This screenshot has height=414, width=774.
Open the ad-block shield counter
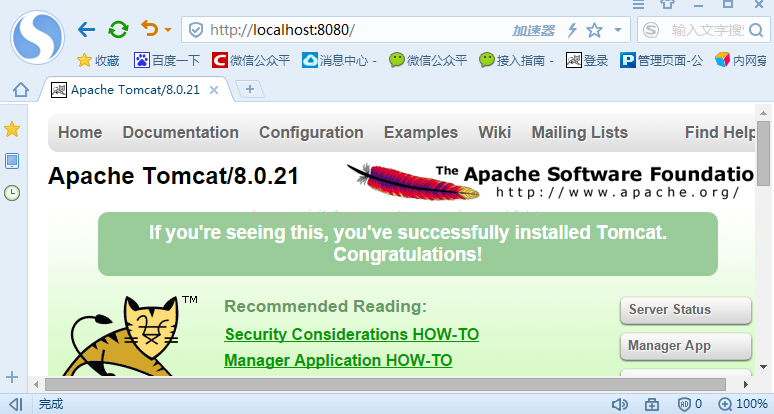tap(690, 404)
